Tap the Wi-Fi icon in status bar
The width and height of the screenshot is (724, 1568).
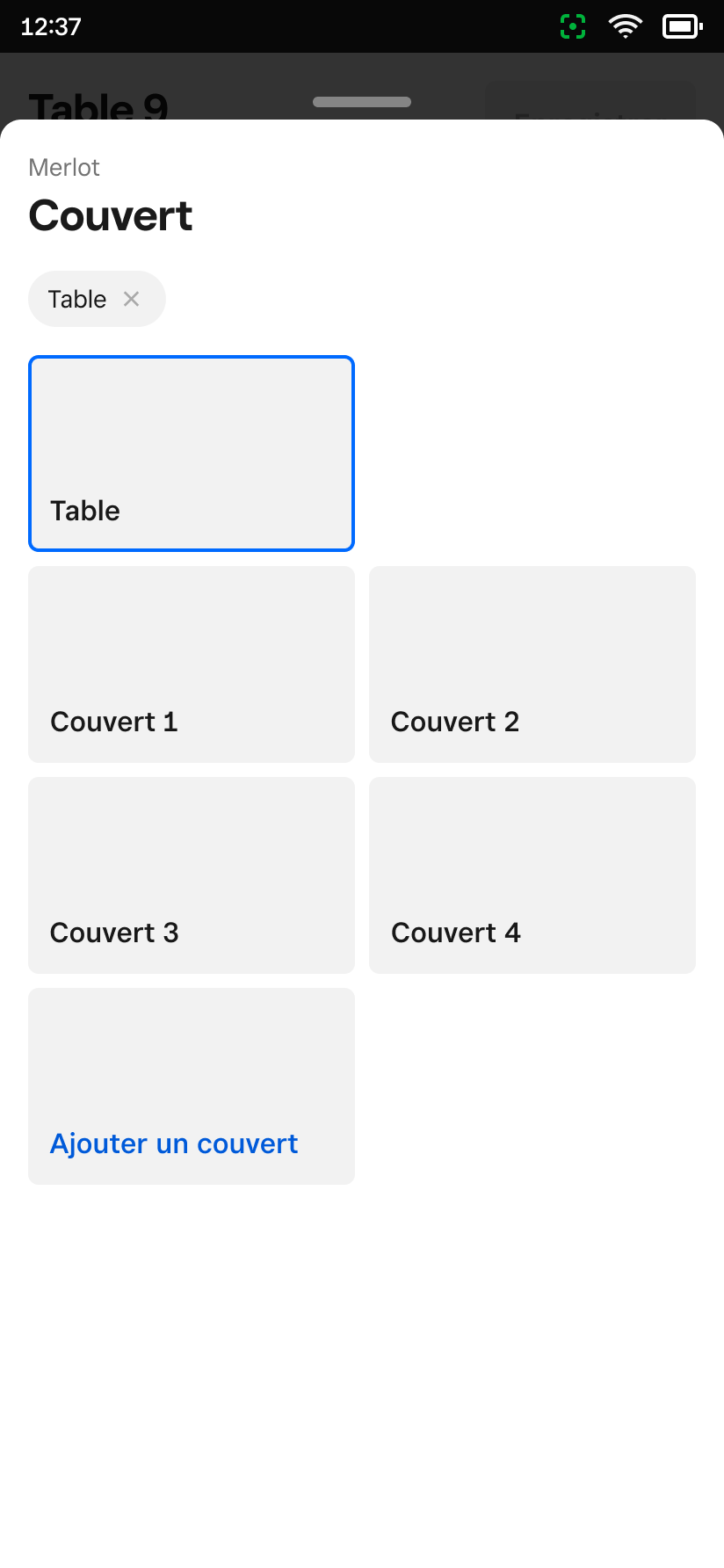tap(625, 27)
